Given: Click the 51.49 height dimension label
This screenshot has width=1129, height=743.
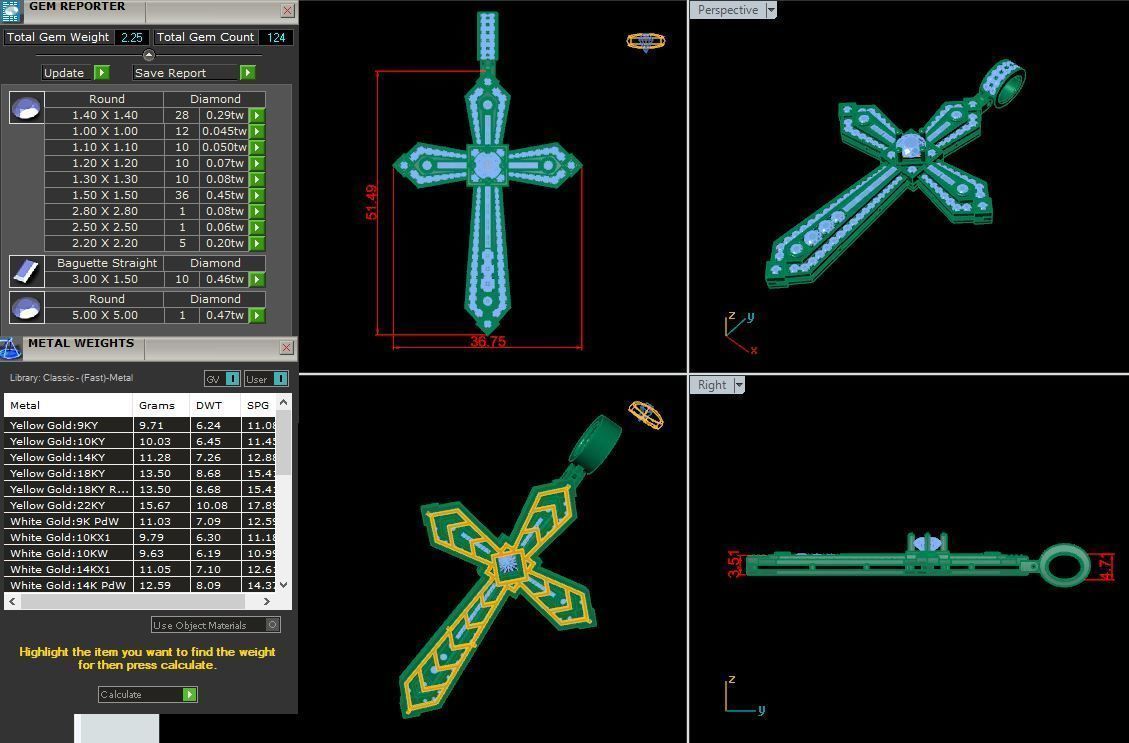Looking at the screenshot, I should click(372, 202).
